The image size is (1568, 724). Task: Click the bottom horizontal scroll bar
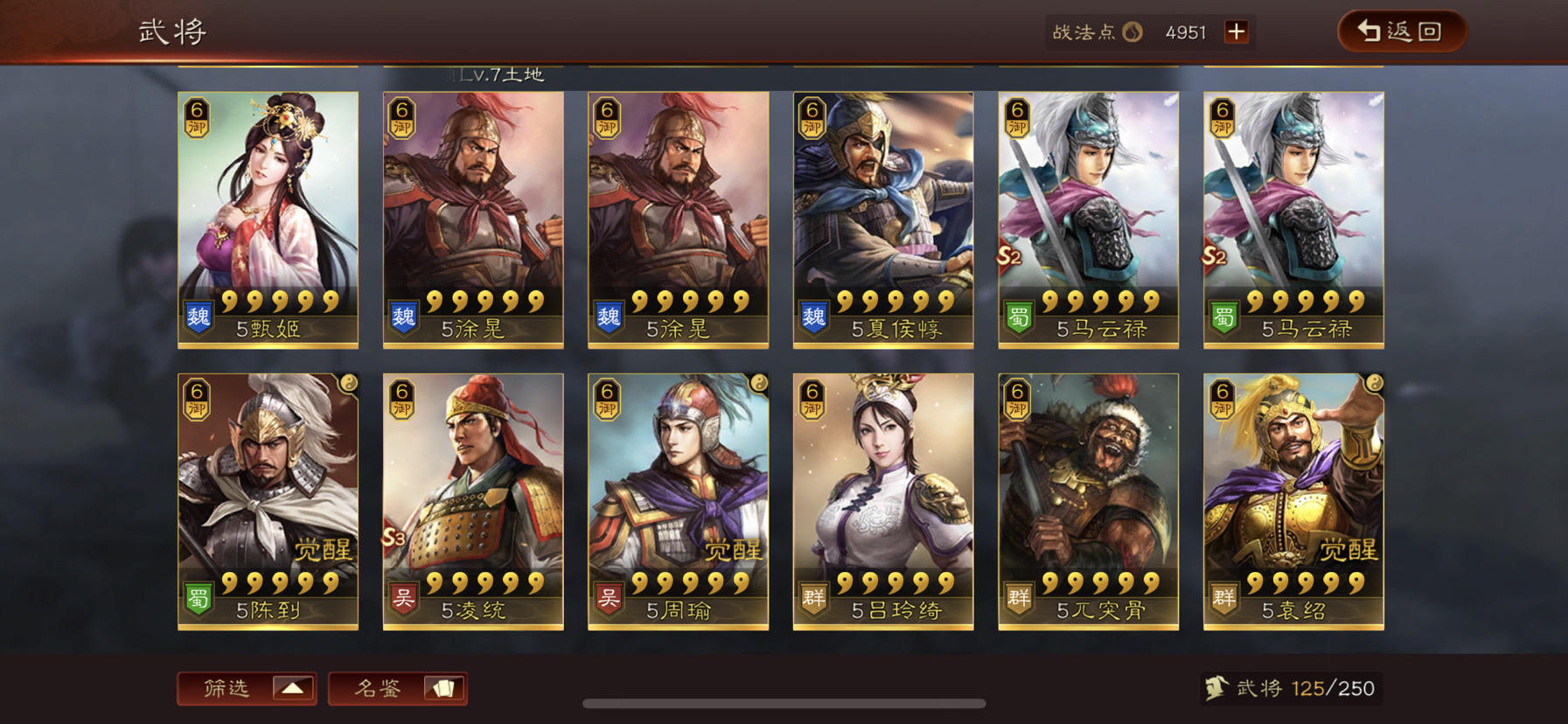click(x=784, y=703)
